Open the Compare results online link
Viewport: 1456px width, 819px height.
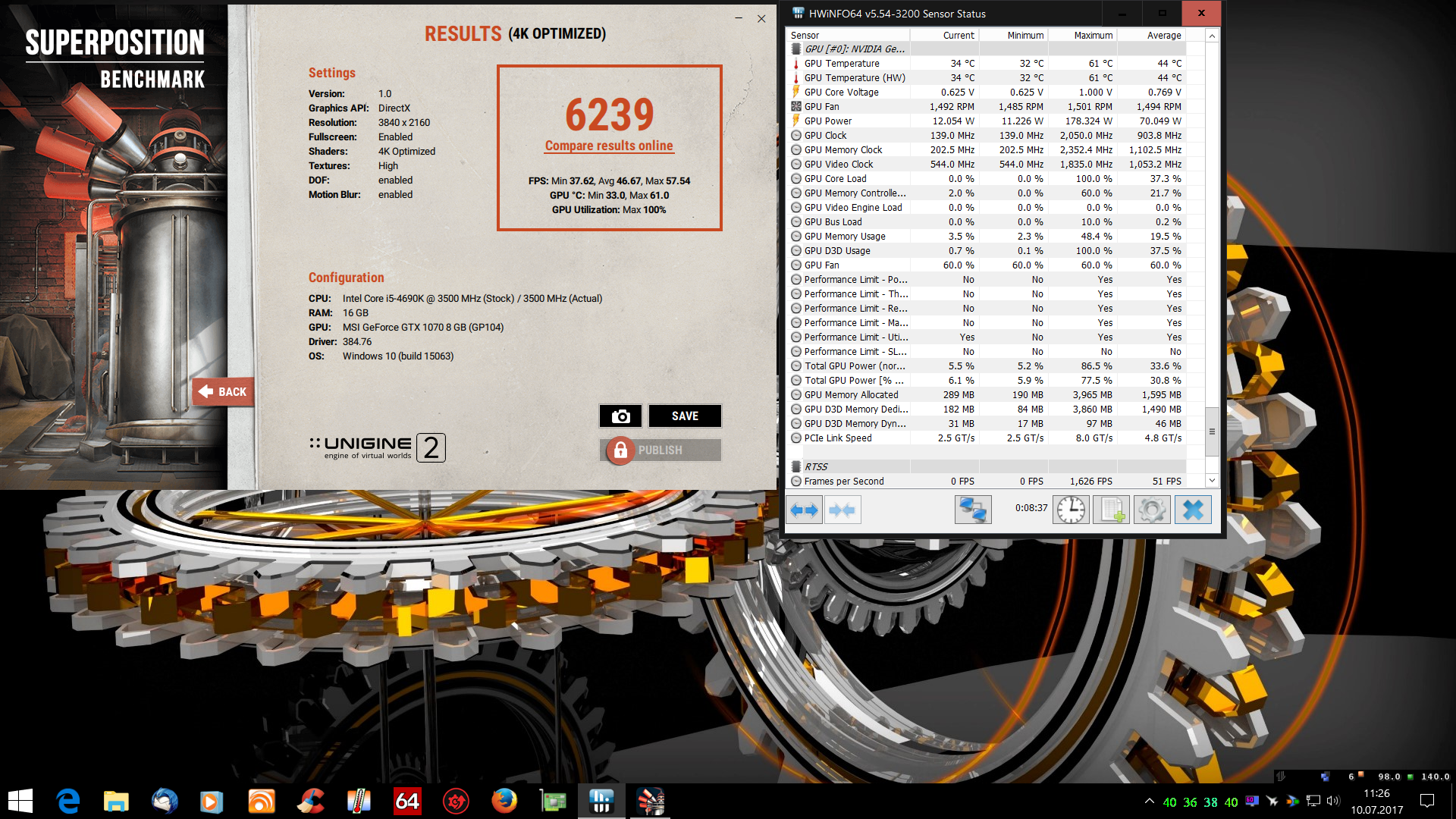(x=608, y=146)
